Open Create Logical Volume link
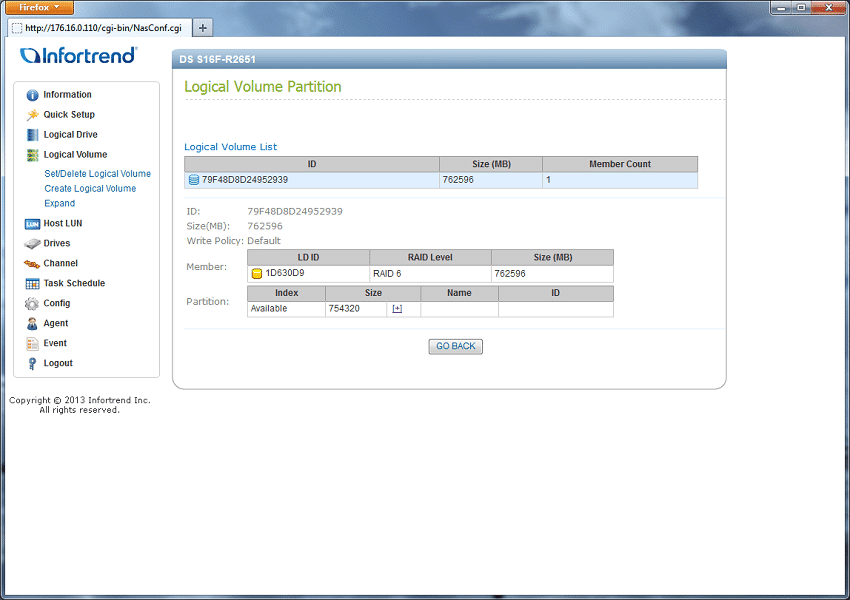 pos(90,189)
